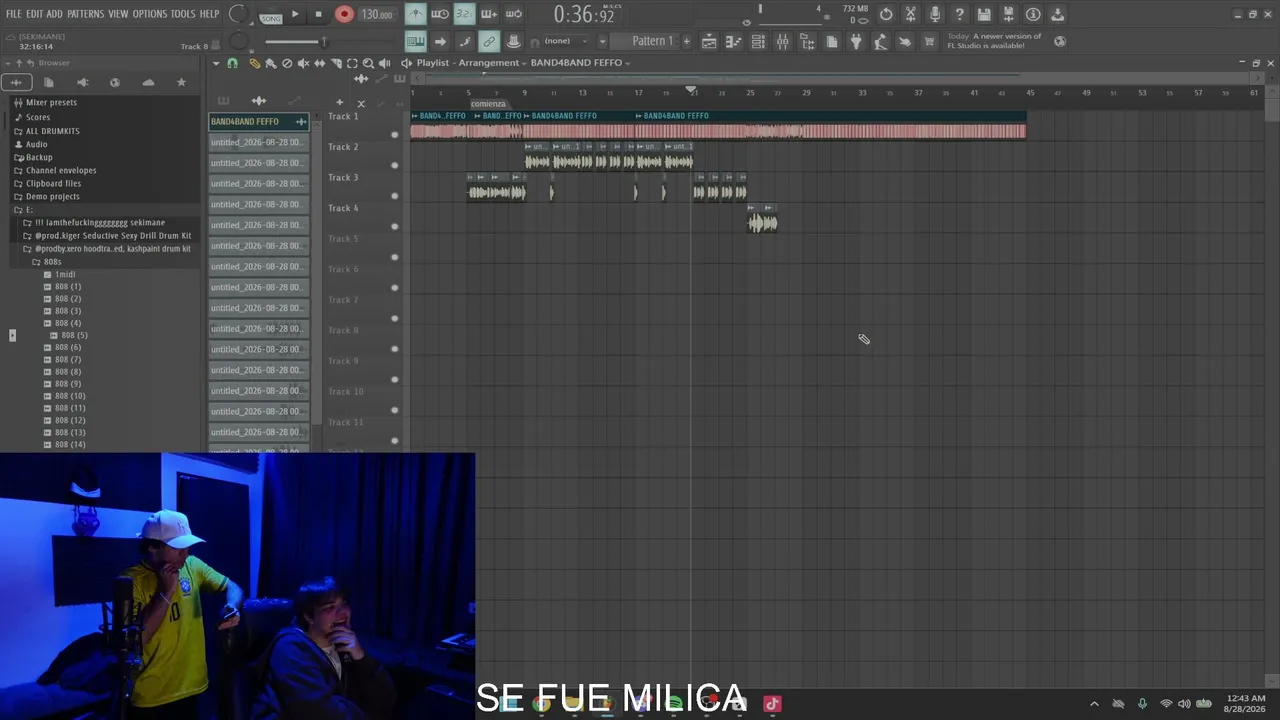Toggle overdub recording mode

pyautogui.click(x=489, y=14)
